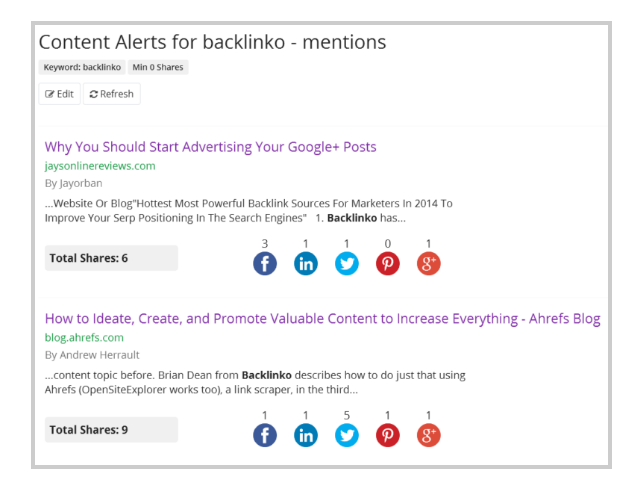
Task: Visit jaysonlinereviews.com domain link
Action: tap(100, 166)
